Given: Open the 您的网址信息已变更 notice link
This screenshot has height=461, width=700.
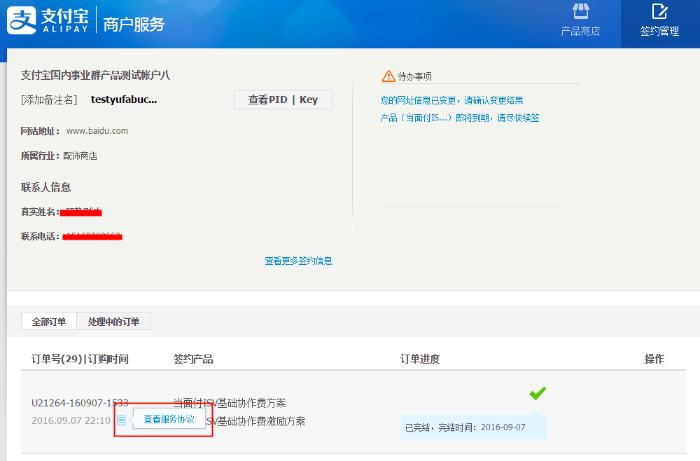Looking at the screenshot, I should click(452, 100).
